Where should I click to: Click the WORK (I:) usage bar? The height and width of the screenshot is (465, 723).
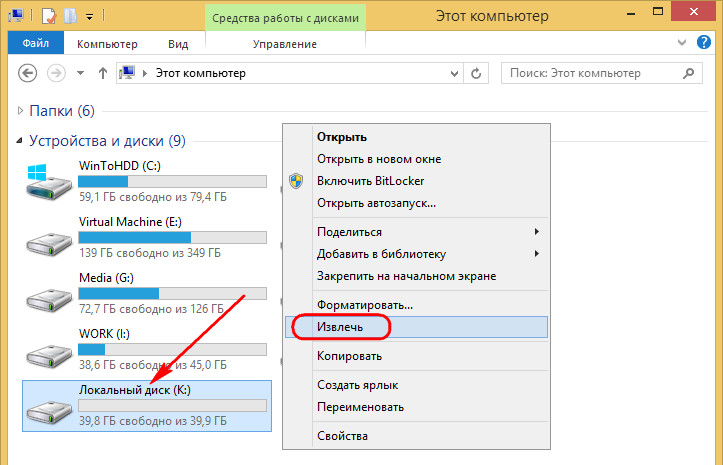pyautogui.click(x=172, y=350)
